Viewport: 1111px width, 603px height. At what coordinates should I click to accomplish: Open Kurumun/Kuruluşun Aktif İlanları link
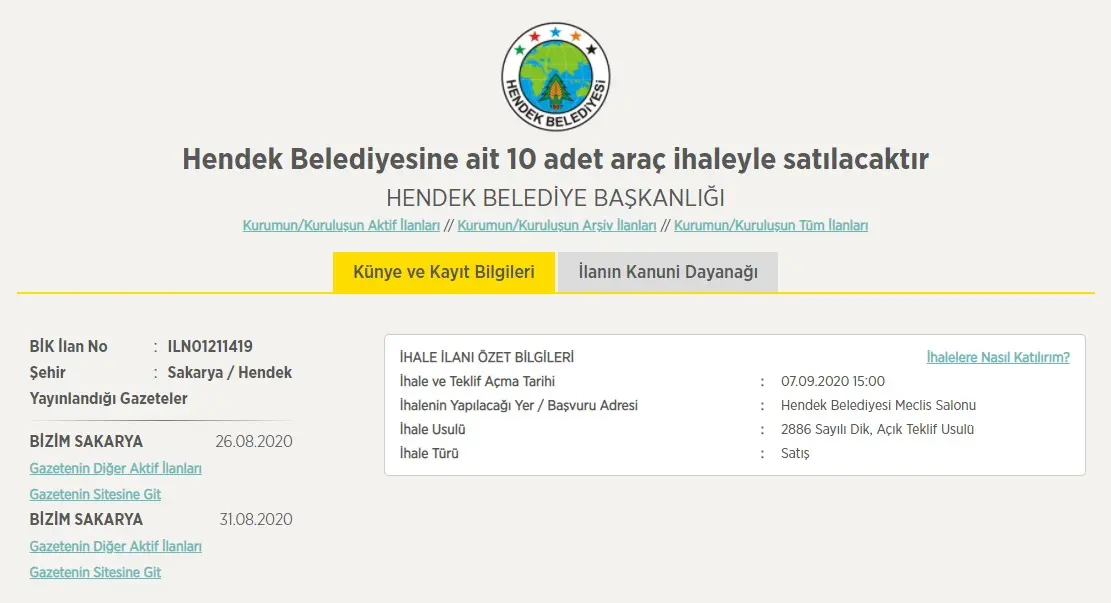pyautogui.click(x=341, y=225)
